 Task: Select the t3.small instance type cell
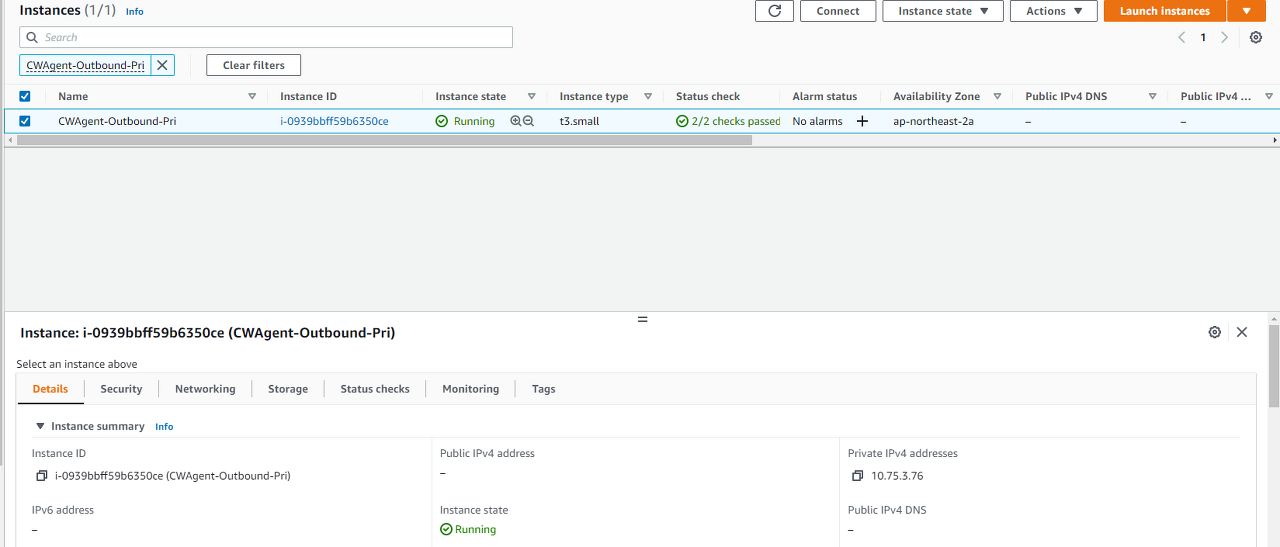pyautogui.click(x=579, y=121)
